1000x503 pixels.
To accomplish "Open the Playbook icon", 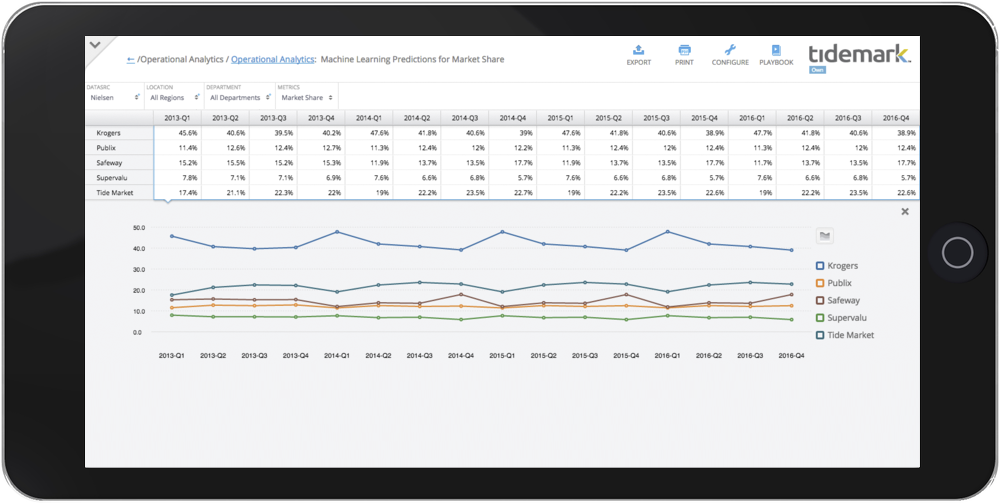I will pyautogui.click(x=776, y=50).
